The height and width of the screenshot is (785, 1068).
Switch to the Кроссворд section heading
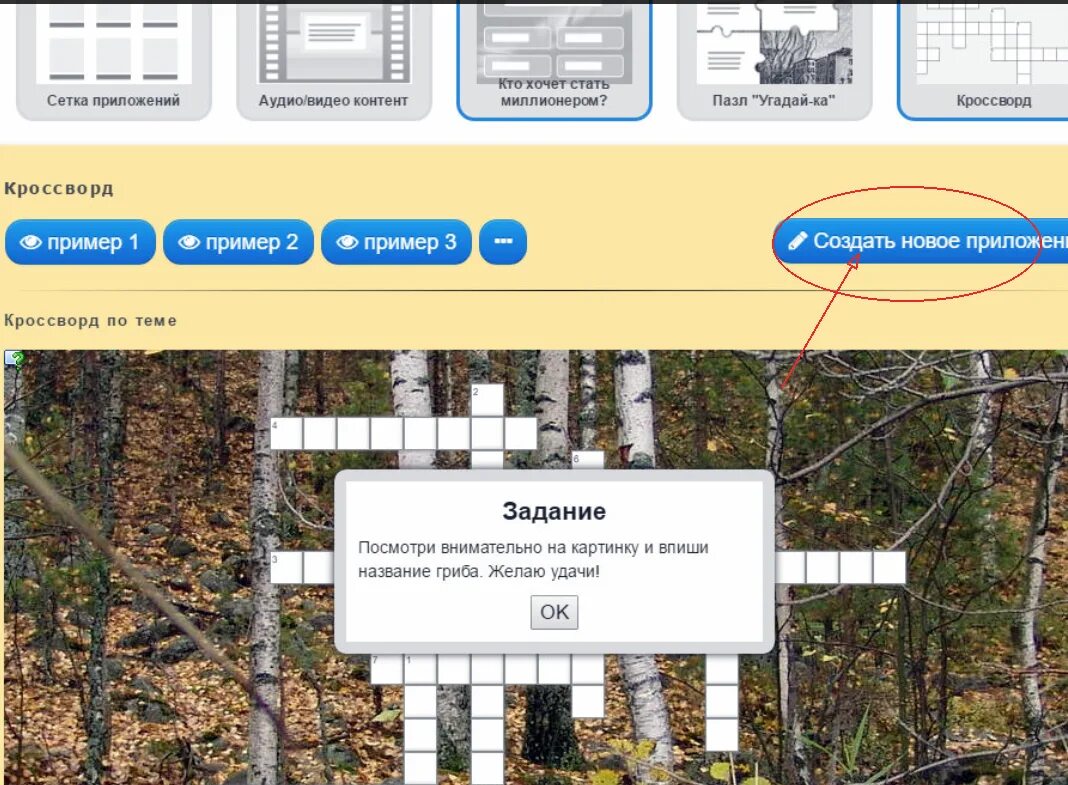(59, 188)
